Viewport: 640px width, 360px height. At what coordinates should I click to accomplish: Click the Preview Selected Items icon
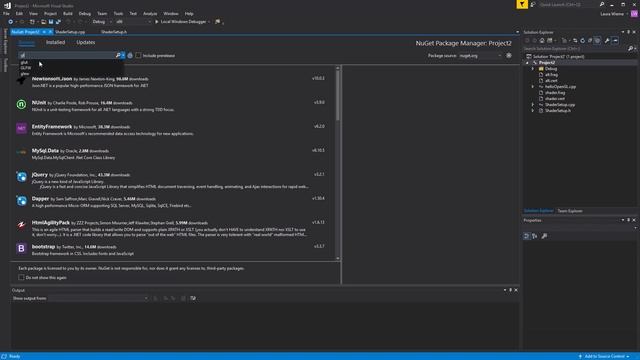click(616, 40)
